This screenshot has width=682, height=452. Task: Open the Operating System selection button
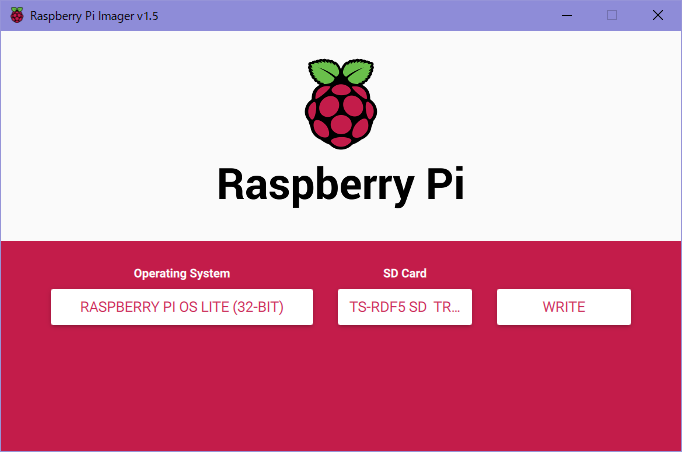pos(182,307)
